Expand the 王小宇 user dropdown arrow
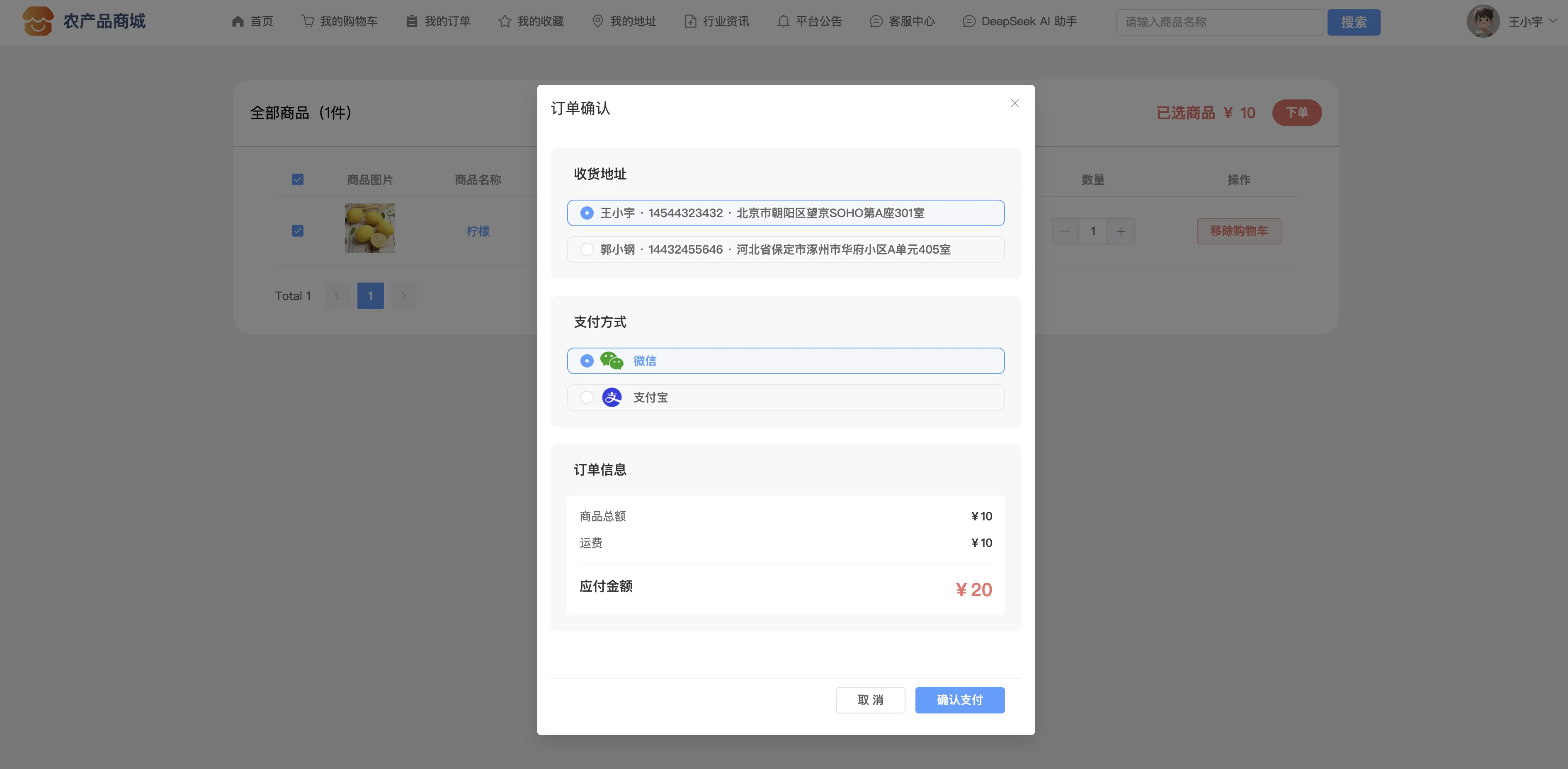 (1553, 21)
